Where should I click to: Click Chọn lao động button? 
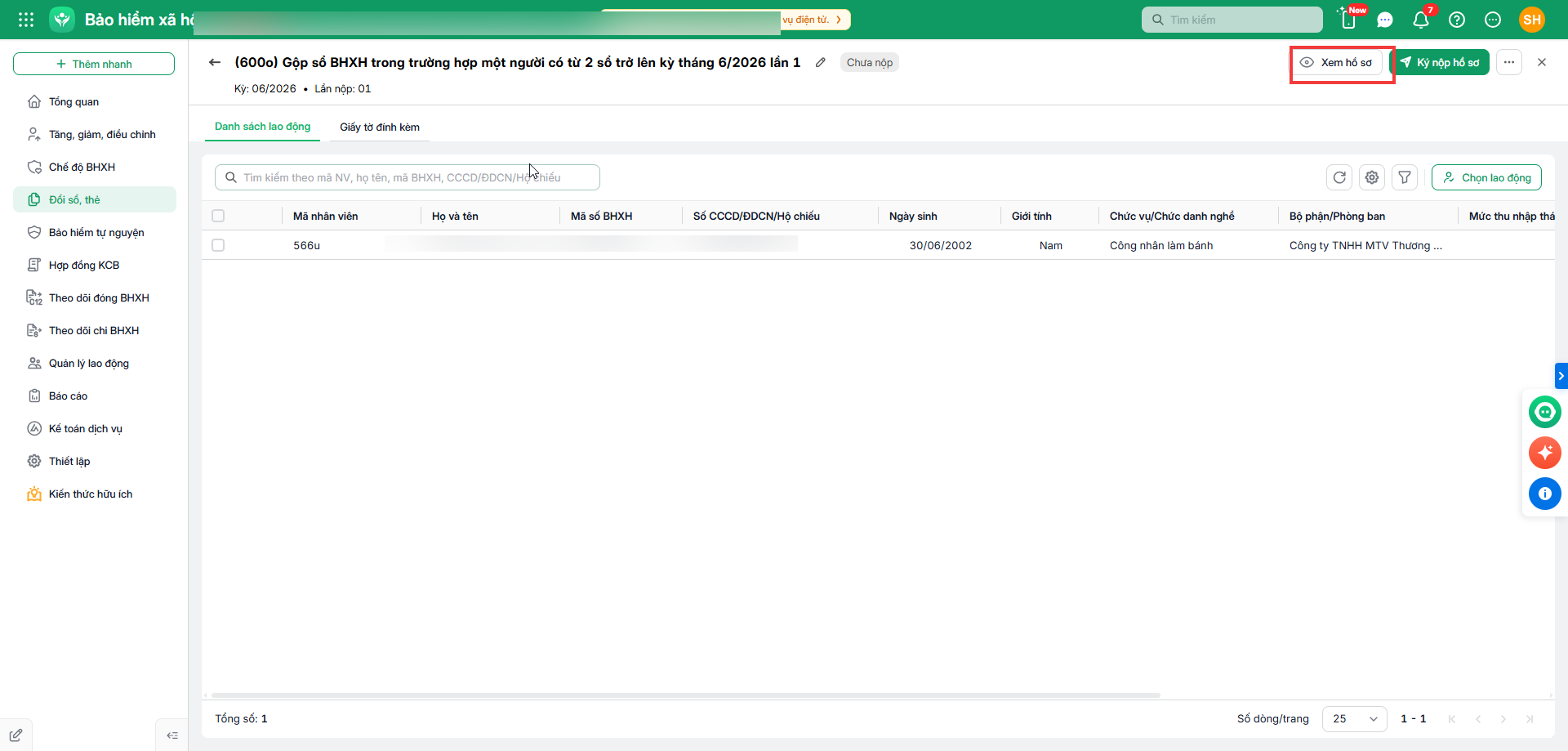1486,177
